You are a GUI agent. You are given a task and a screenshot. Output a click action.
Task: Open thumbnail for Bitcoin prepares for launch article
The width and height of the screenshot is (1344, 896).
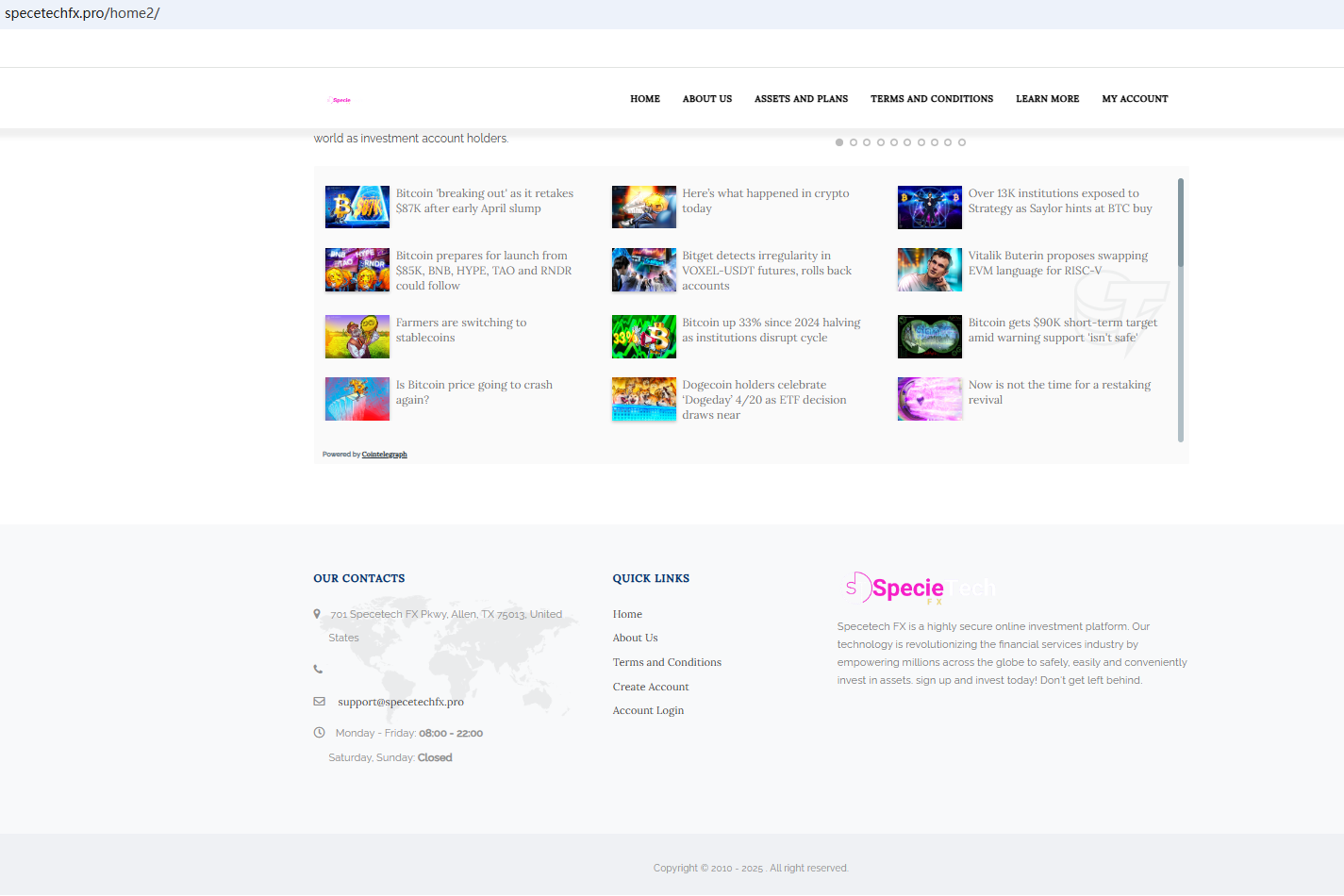[357, 270]
